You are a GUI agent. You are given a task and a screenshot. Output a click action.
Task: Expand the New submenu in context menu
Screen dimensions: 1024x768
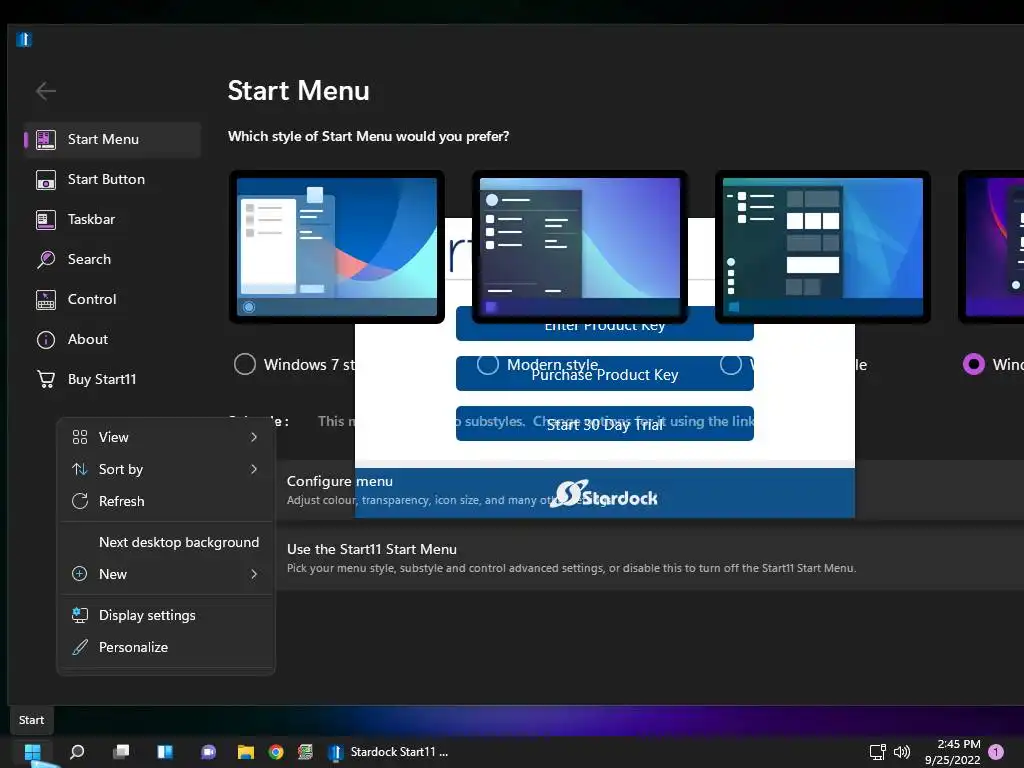point(166,574)
